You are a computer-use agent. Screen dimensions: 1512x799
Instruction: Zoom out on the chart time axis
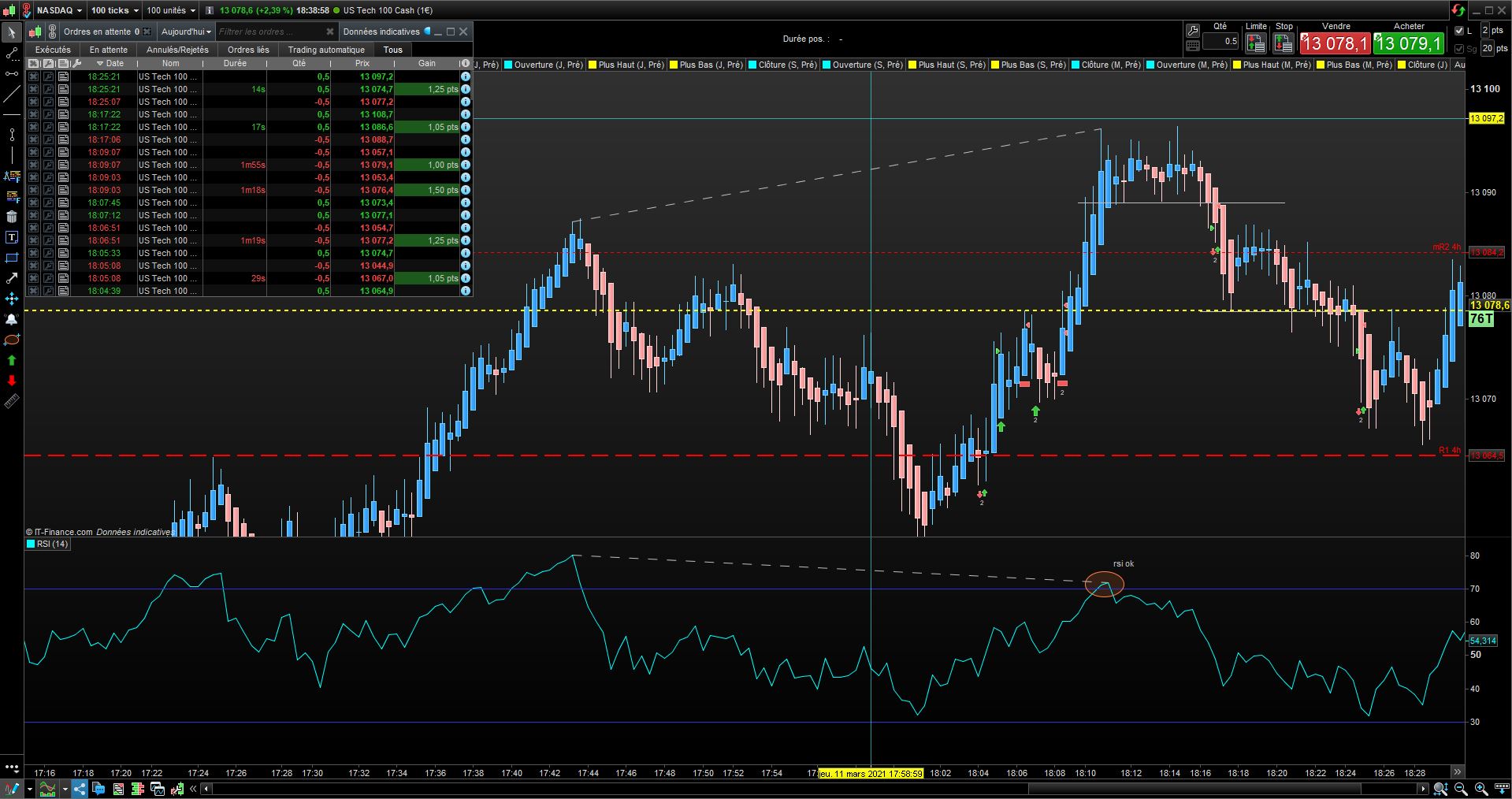pyautogui.click(x=1460, y=789)
